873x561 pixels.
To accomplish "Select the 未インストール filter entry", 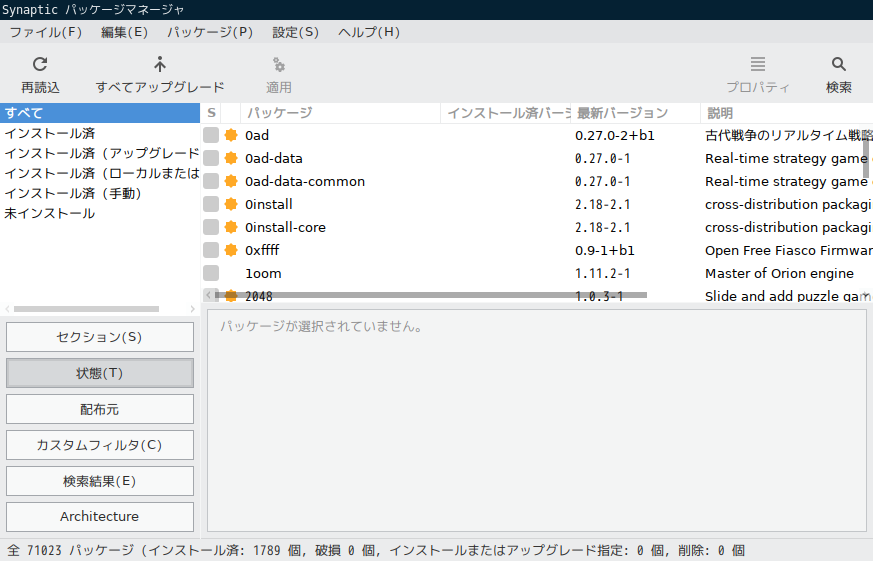I will click(x=100, y=213).
